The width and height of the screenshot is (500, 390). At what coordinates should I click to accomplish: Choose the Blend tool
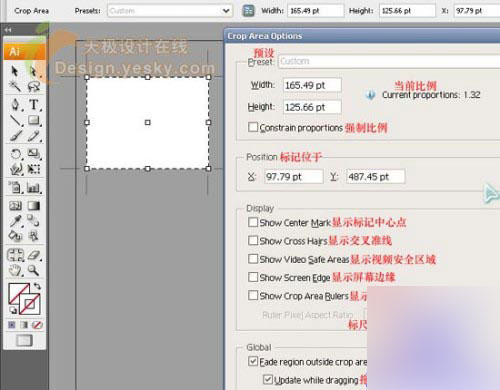point(33,221)
